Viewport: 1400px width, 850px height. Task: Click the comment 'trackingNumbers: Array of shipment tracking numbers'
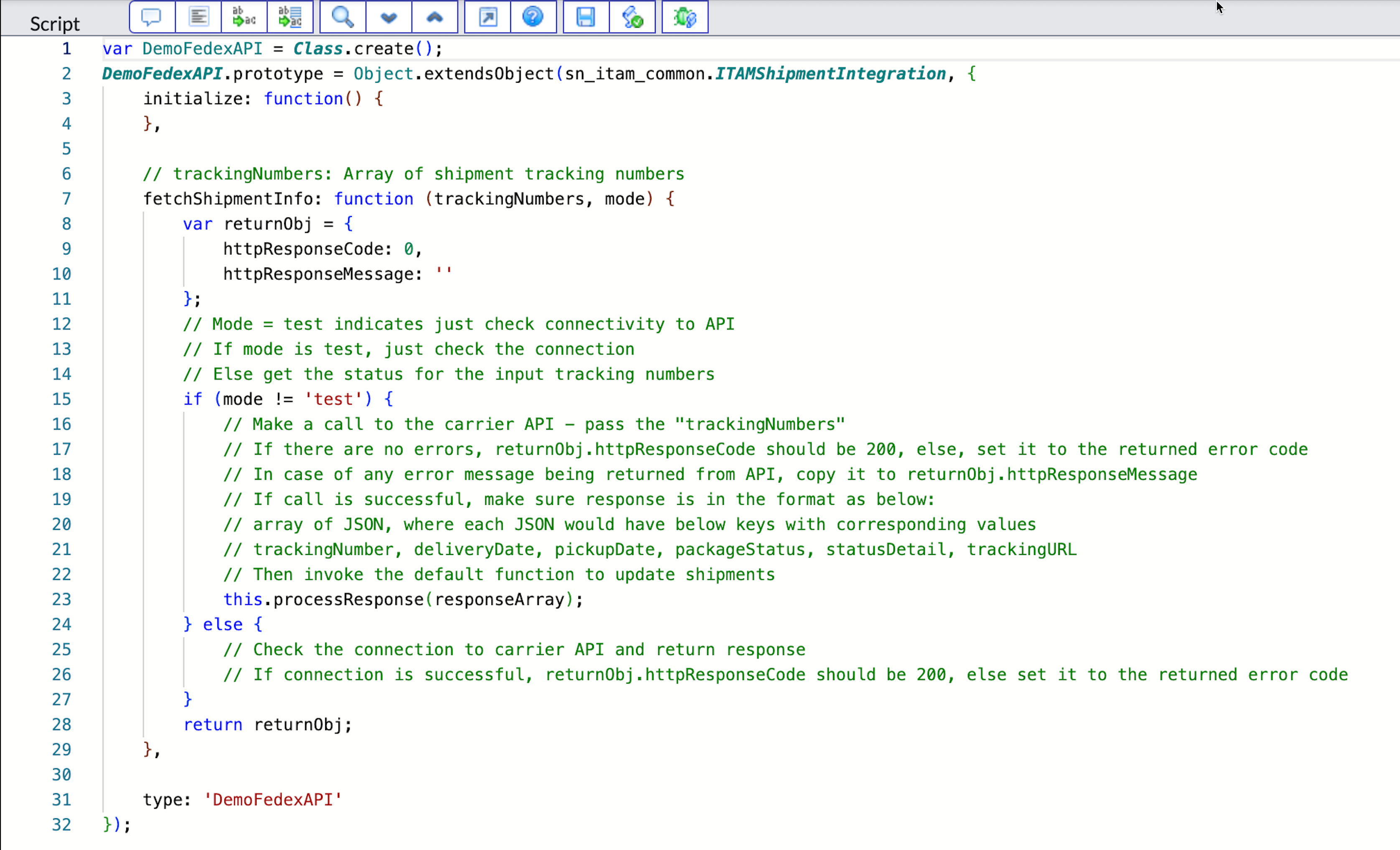(x=428, y=174)
